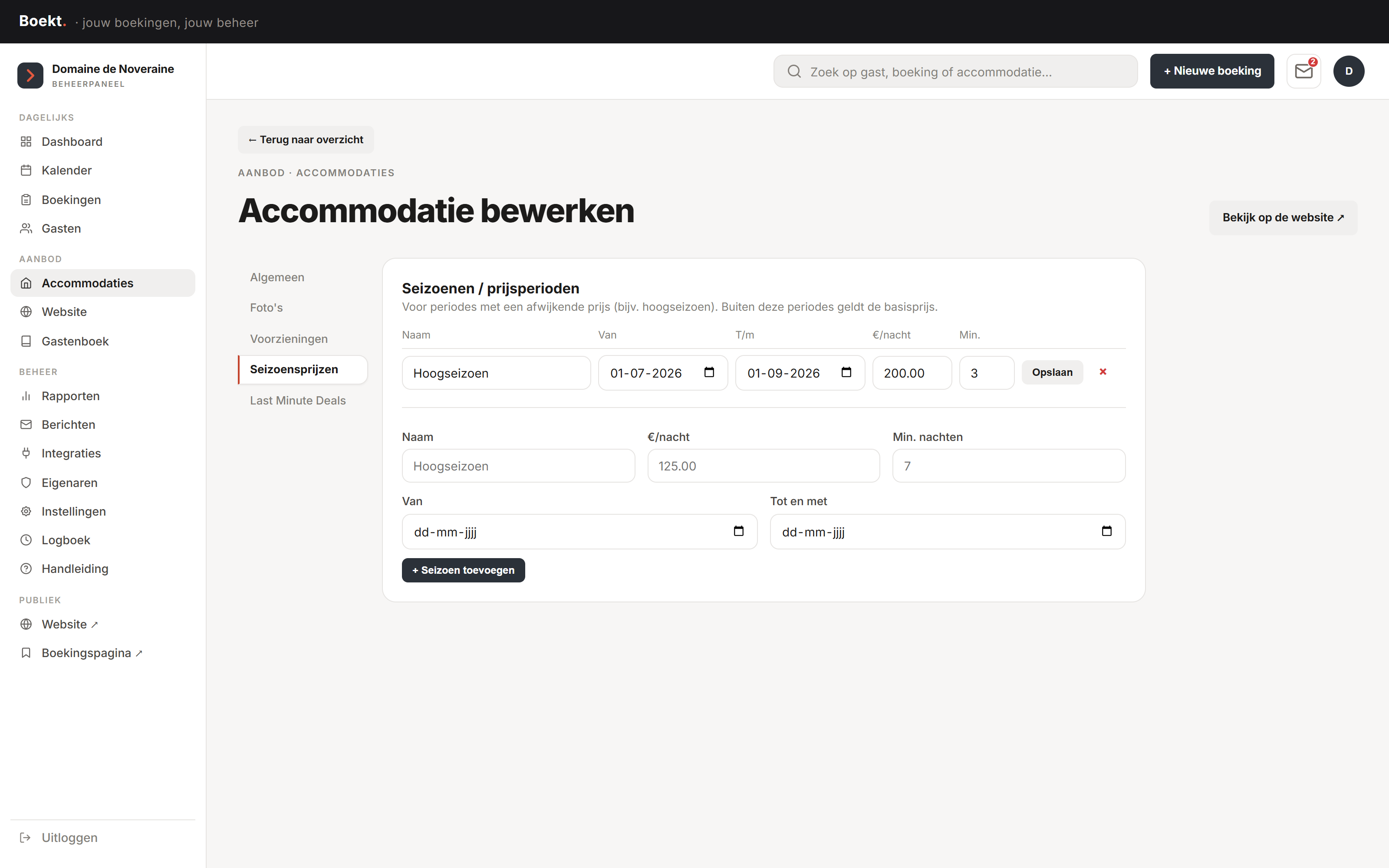
Task: Click Bekijk op de website link
Action: pos(1283,217)
